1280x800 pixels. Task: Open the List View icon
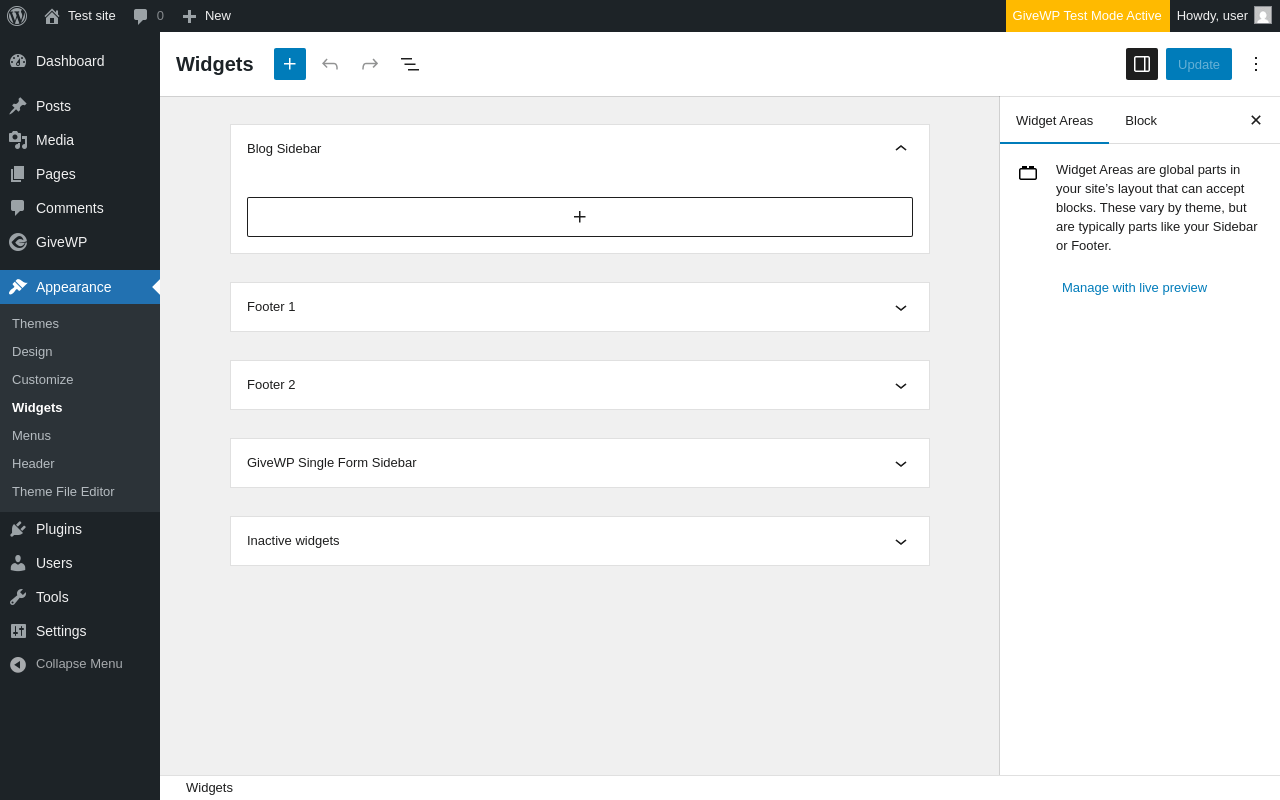(410, 64)
